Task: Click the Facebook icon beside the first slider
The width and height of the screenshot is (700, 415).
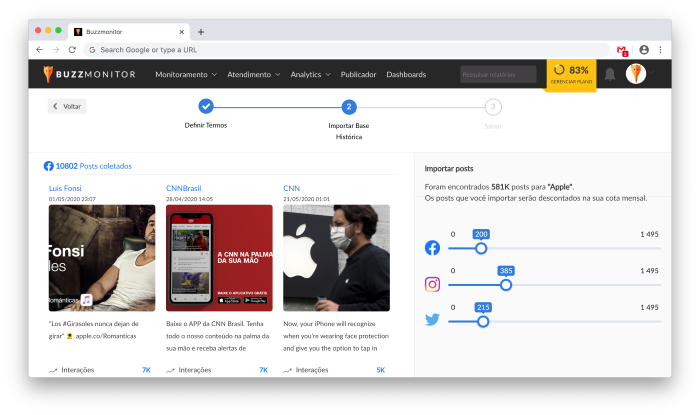Action: [433, 247]
